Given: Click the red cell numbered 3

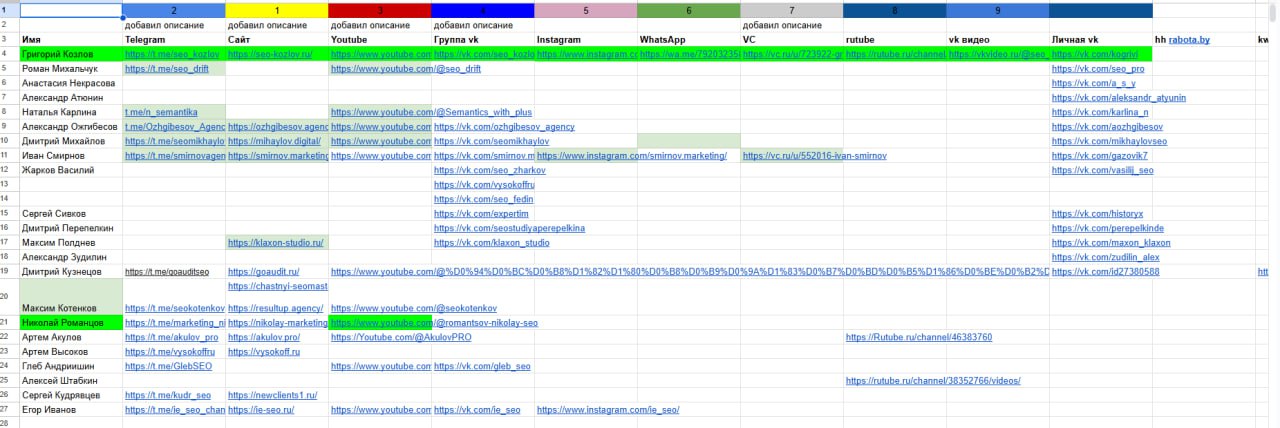Looking at the screenshot, I should click(x=379, y=10).
